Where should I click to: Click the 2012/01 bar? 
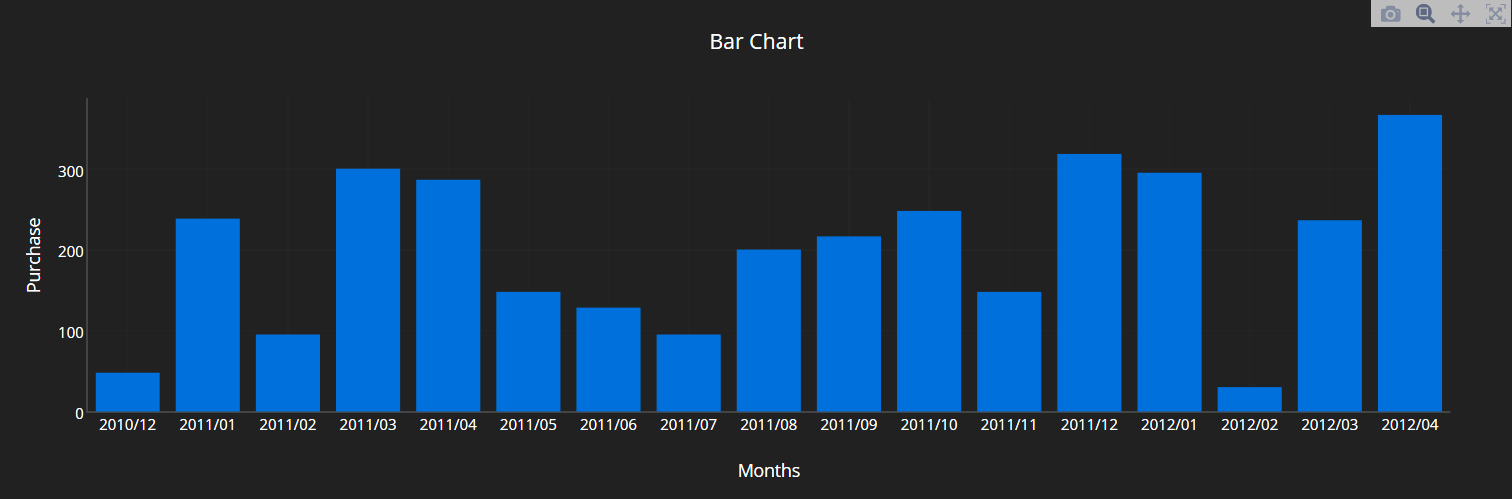click(x=1169, y=292)
